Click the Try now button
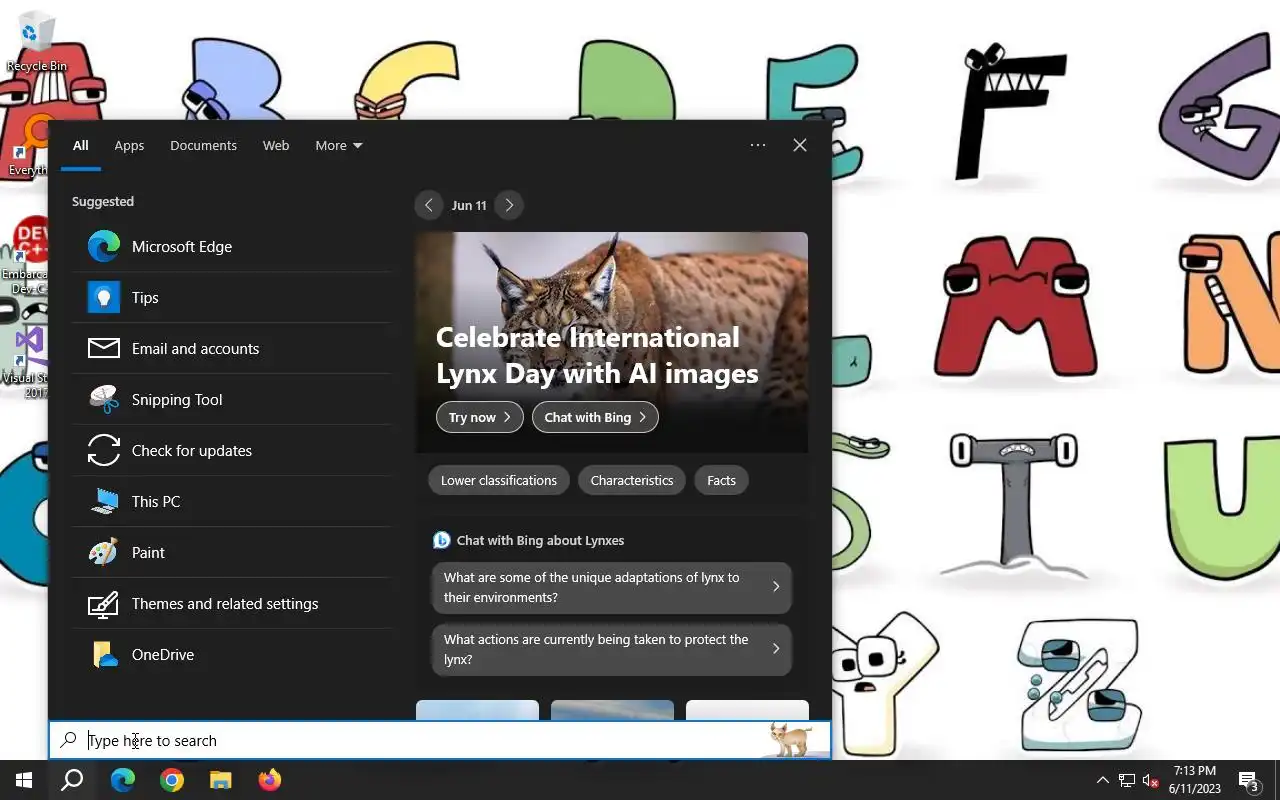Viewport: 1280px width, 800px height. (480, 417)
